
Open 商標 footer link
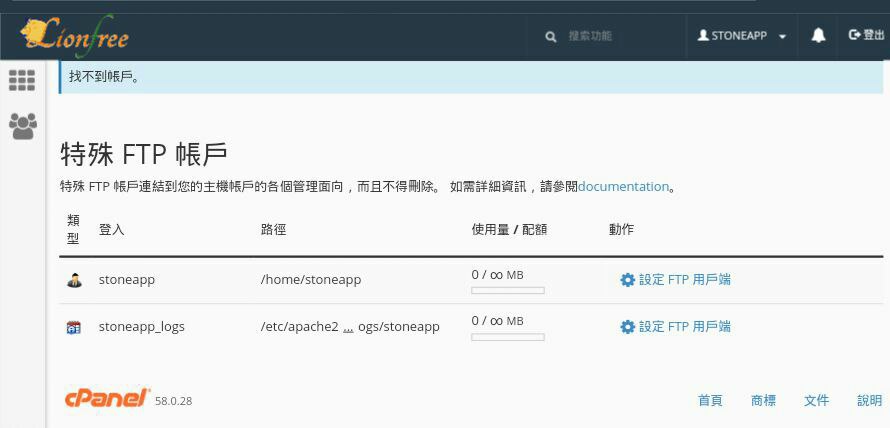(763, 400)
